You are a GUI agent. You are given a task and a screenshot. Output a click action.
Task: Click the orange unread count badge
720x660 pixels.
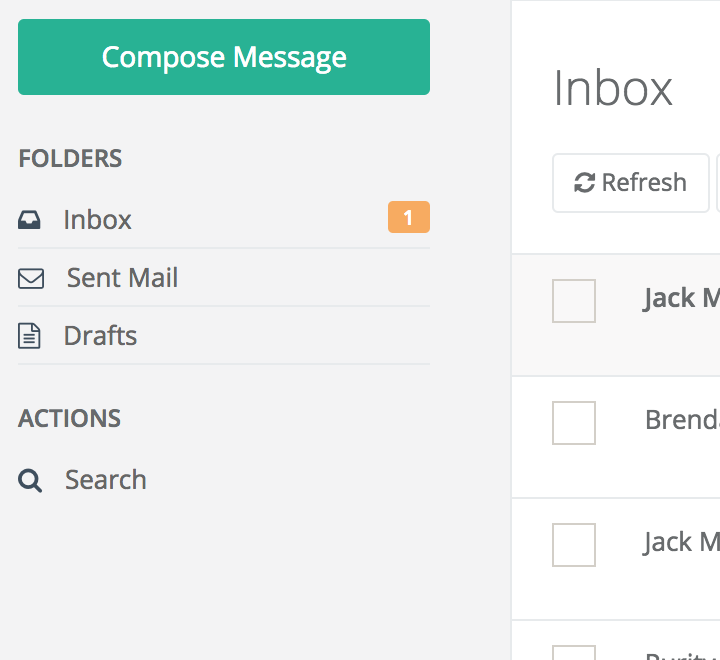pos(408,217)
